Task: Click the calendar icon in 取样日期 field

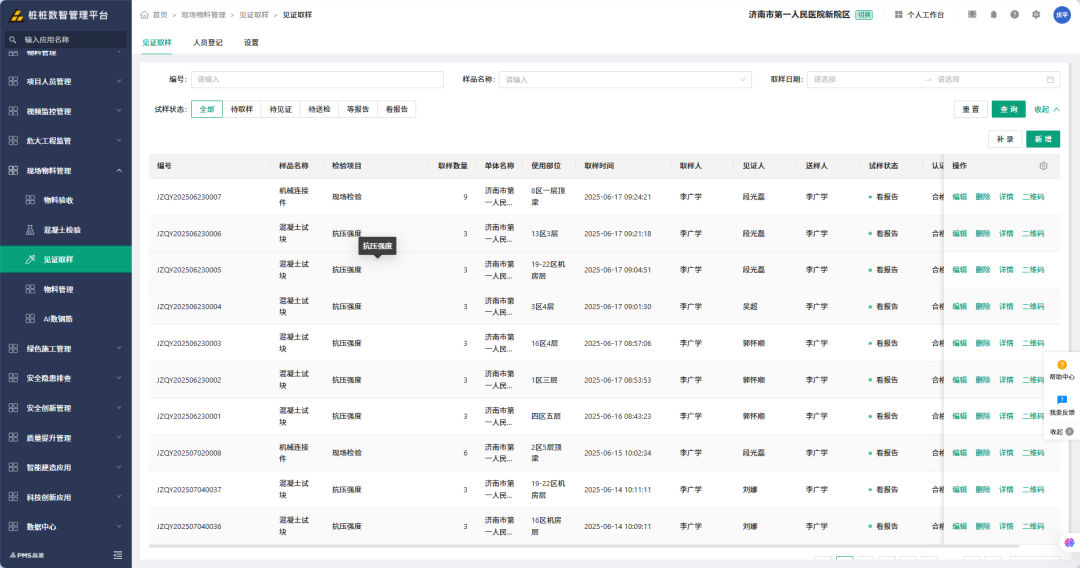Action: click(x=1050, y=80)
